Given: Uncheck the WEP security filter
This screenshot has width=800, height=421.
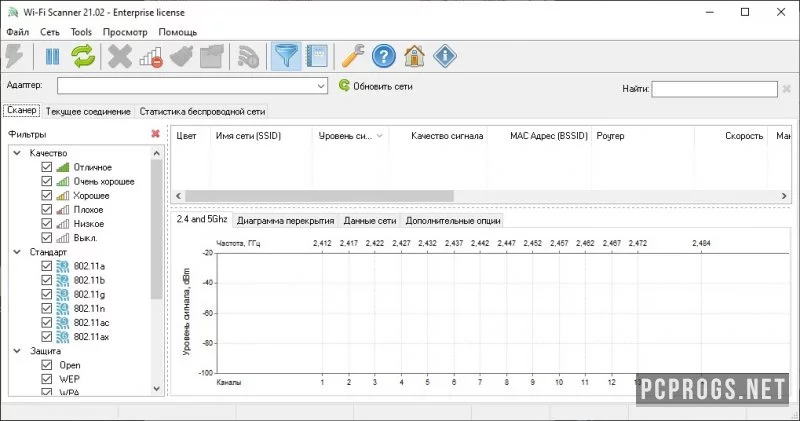Looking at the screenshot, I should 46,379.
